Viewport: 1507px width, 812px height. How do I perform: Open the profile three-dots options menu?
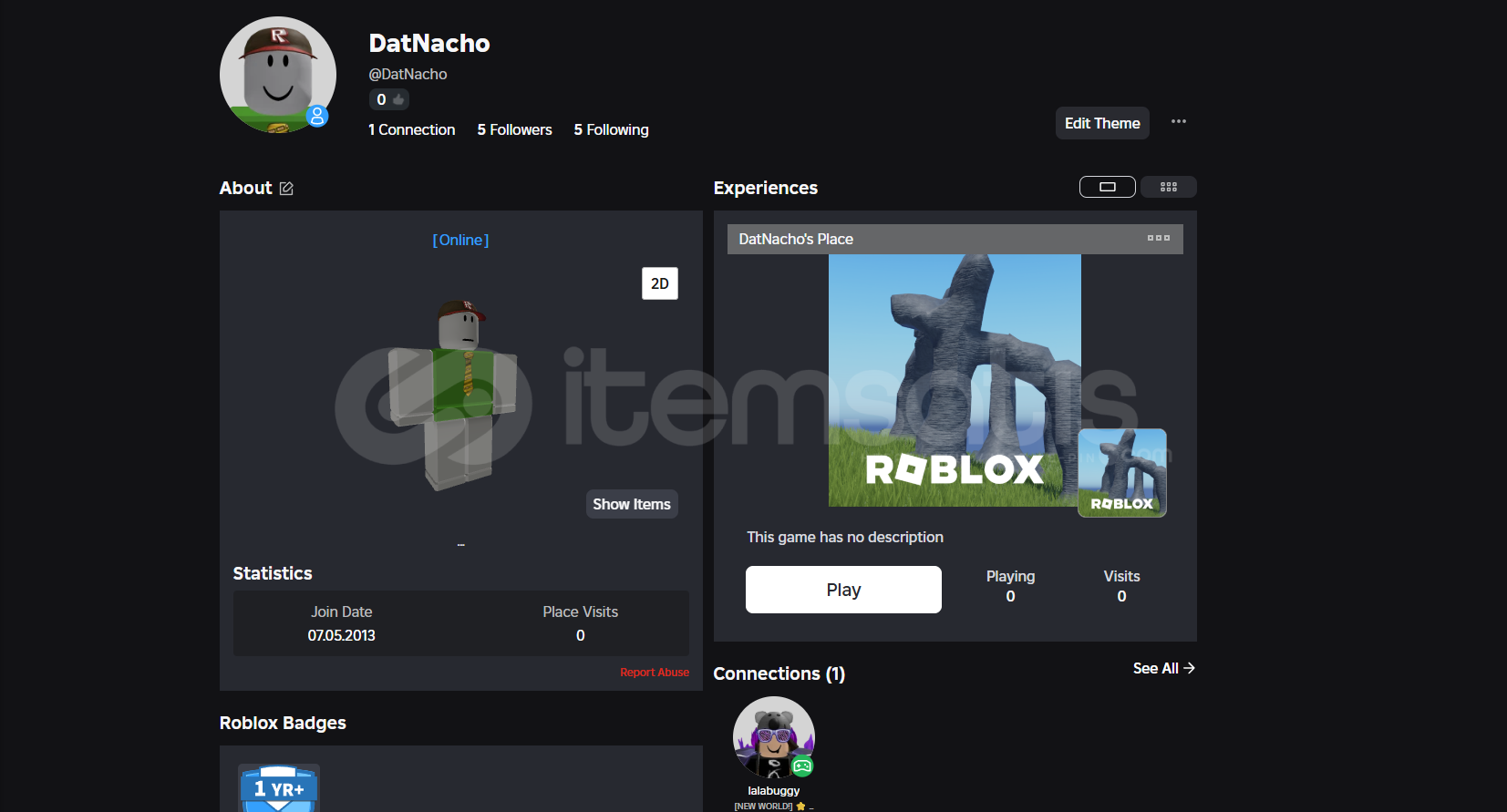point(1178,122)
